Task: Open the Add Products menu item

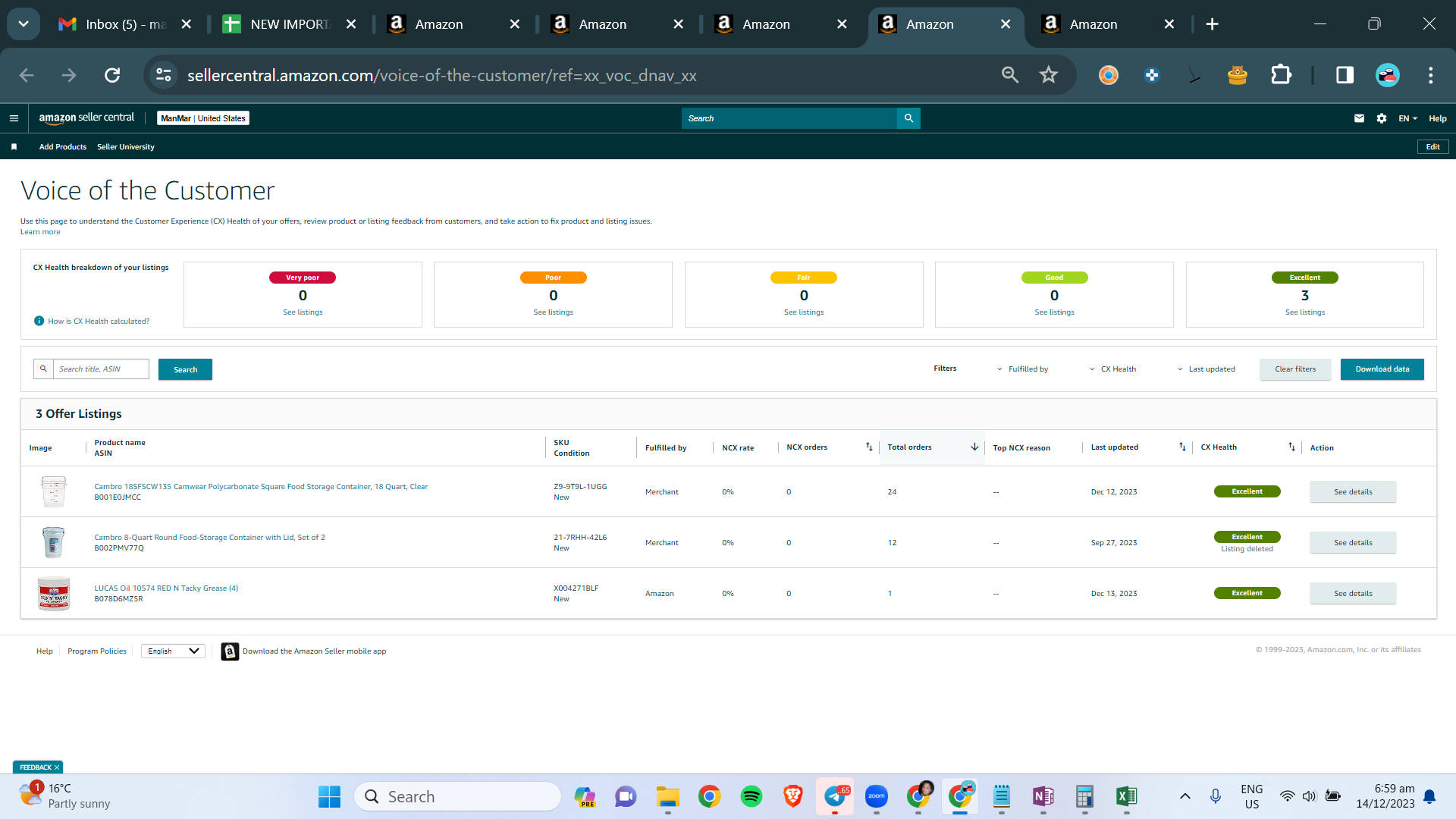Action: [x=63, y=147]
